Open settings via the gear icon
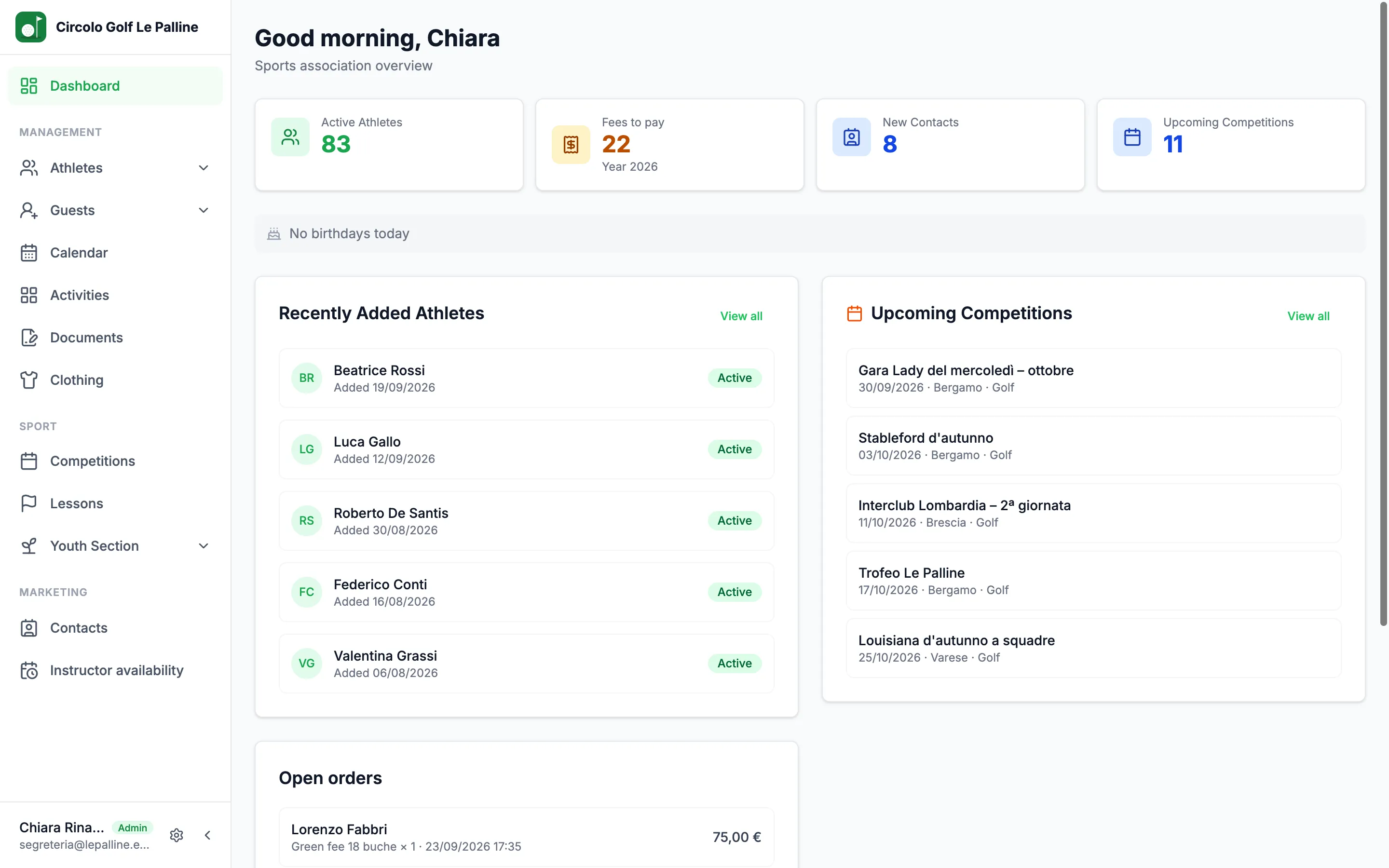Image resolution: width=1389 pixels, height=868 pixels. (x=177, y=835)
